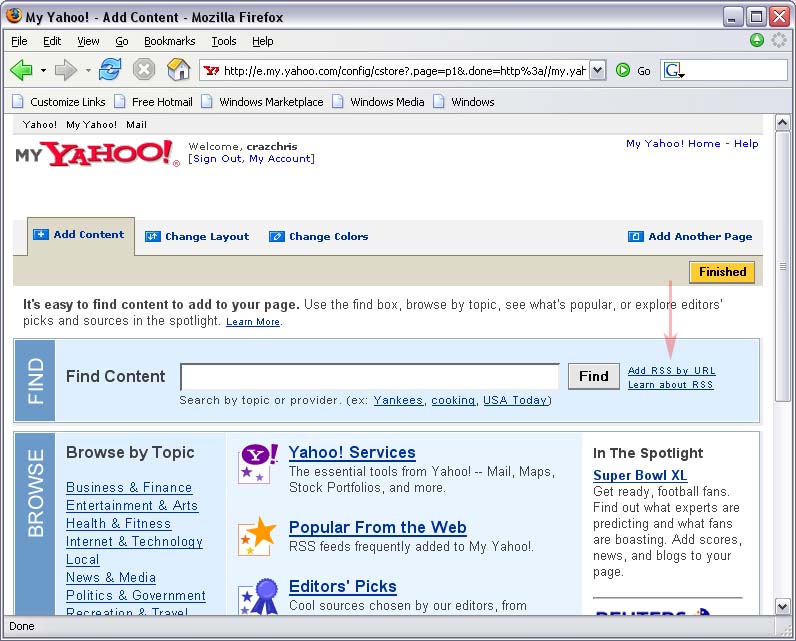The image size is (796, 641).
Task: Open the Back button history dropdown arrow
Action: point(43,70)
